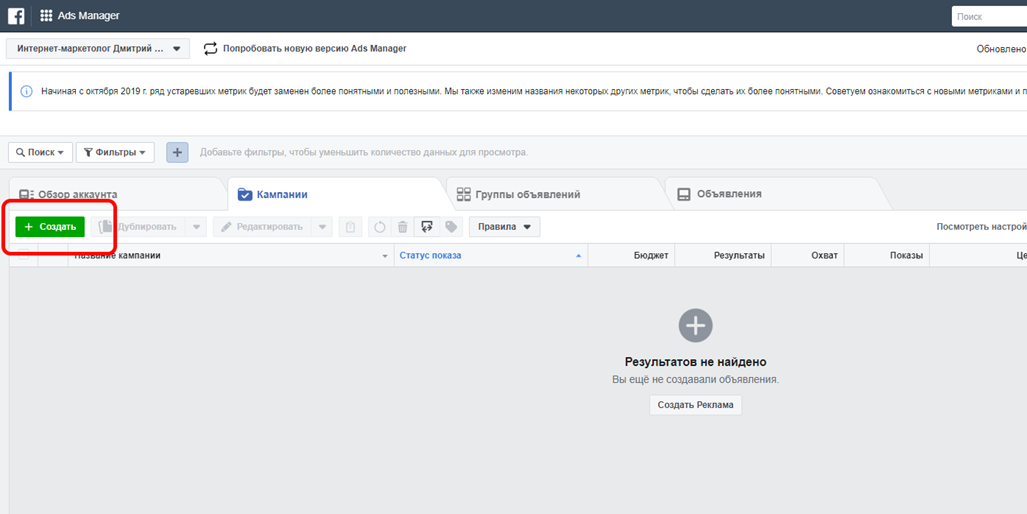This screenshot has width=1027, height=514.
Task: Click the Добавьте фильтры placeholder field
Action: 364,153
